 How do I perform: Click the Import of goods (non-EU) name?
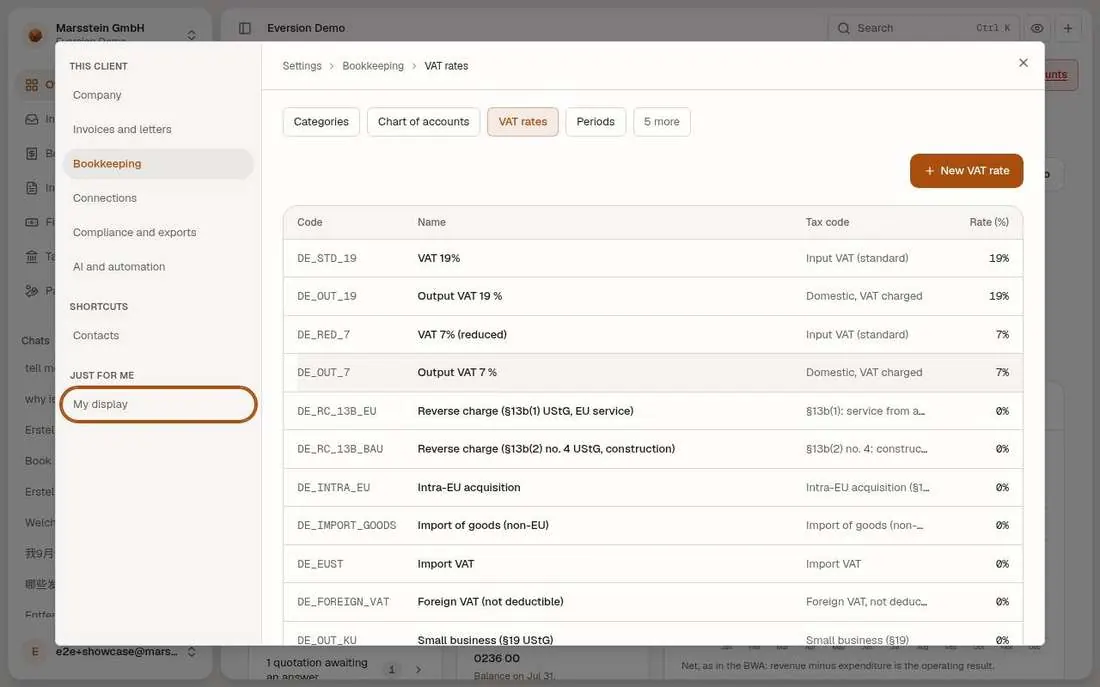(483, 526)
